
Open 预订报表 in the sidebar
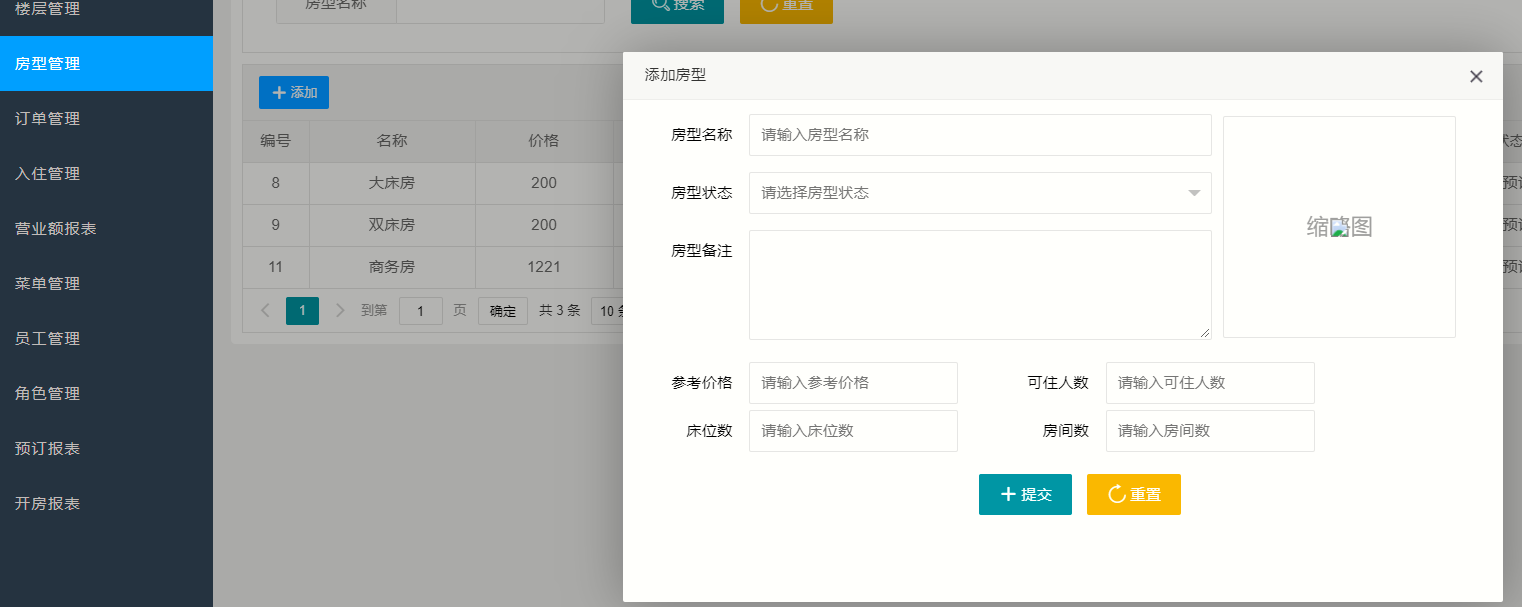tap(106, 448)
